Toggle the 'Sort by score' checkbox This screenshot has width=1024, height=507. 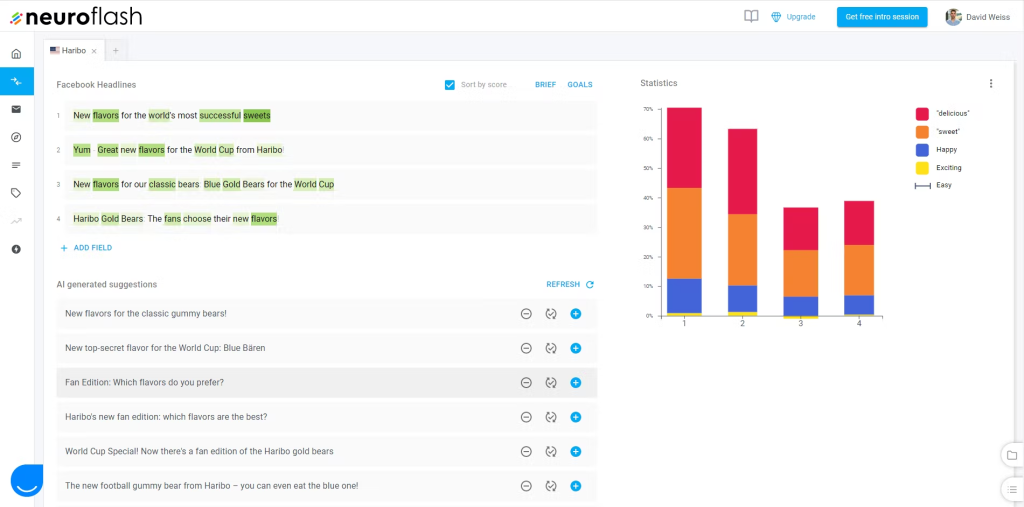click(x=450, y=85)
